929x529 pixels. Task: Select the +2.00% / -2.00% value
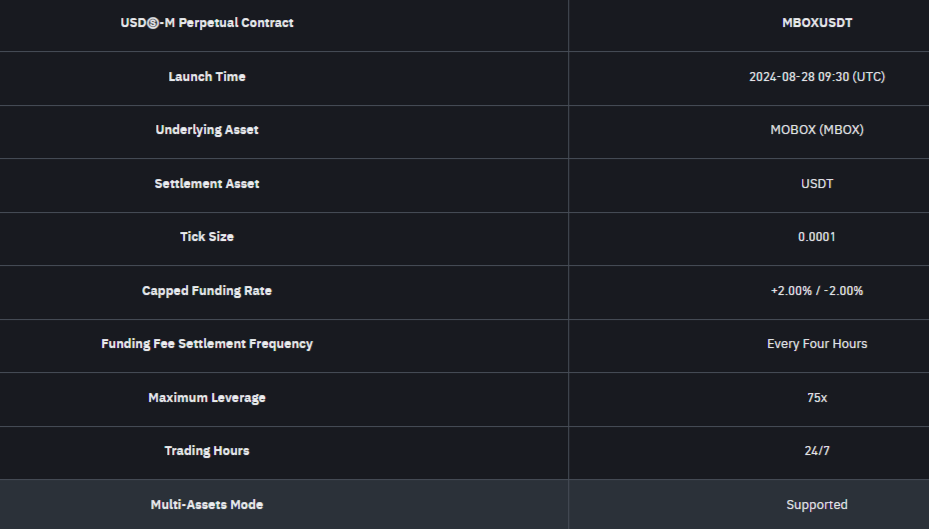[817, 291]
